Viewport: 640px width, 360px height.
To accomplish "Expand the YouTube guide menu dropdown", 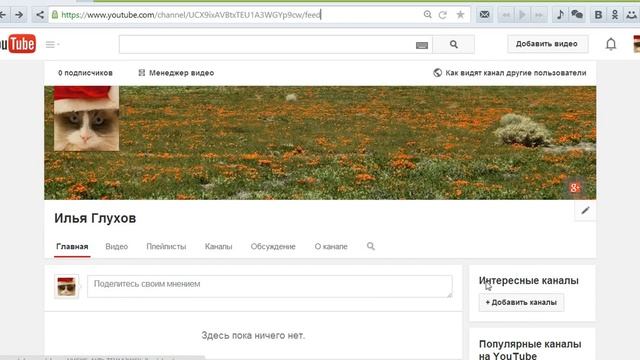I will pos(52,44).
